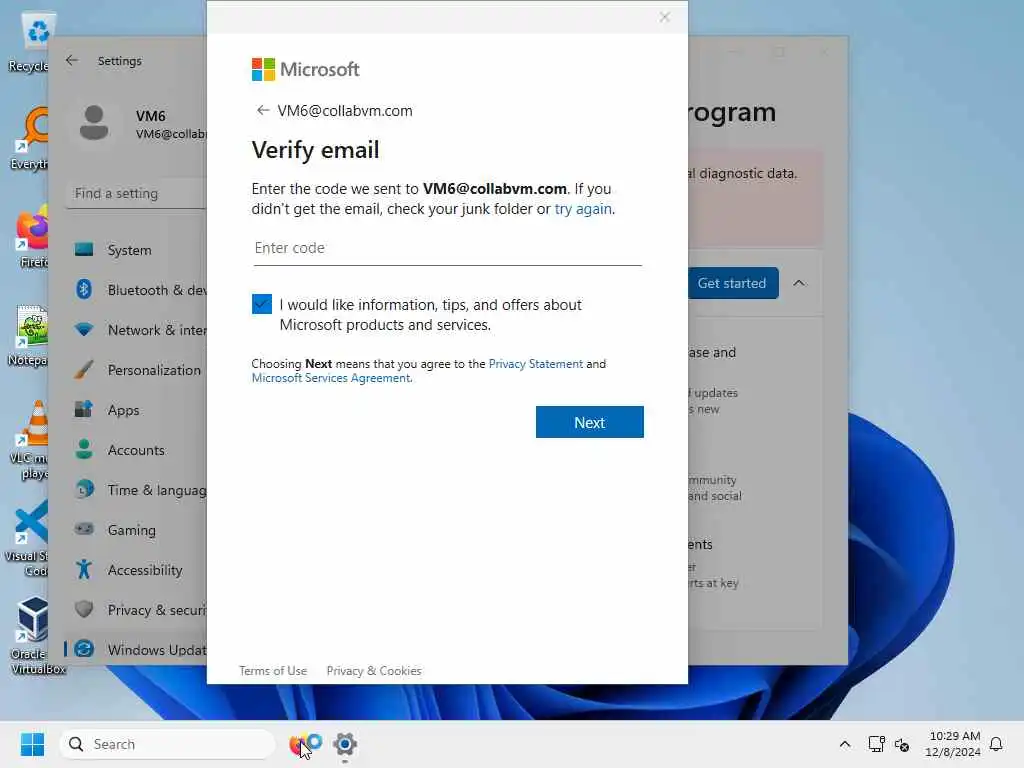Click the Accessibility figure icon in sidebar
1024x768 pixels.
[x=84, y=569]
